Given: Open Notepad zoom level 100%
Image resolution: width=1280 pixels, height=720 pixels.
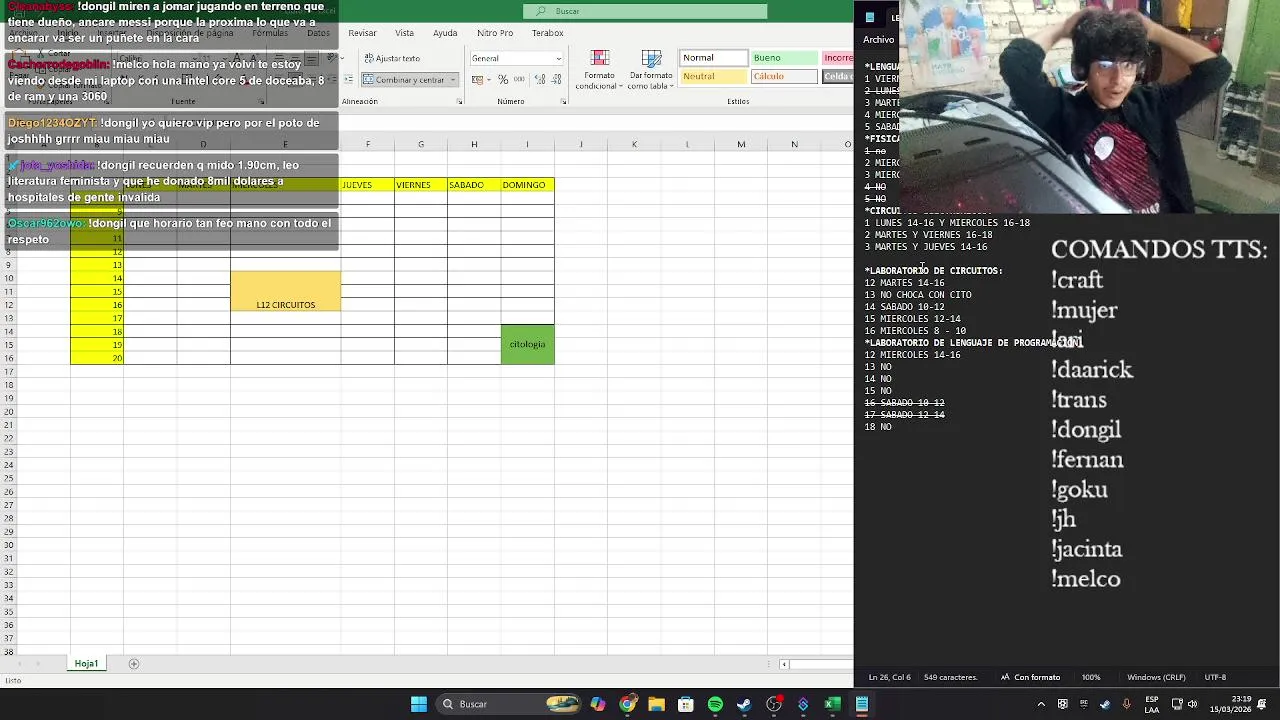Looking at the screenshot, I should [1091, 677].
